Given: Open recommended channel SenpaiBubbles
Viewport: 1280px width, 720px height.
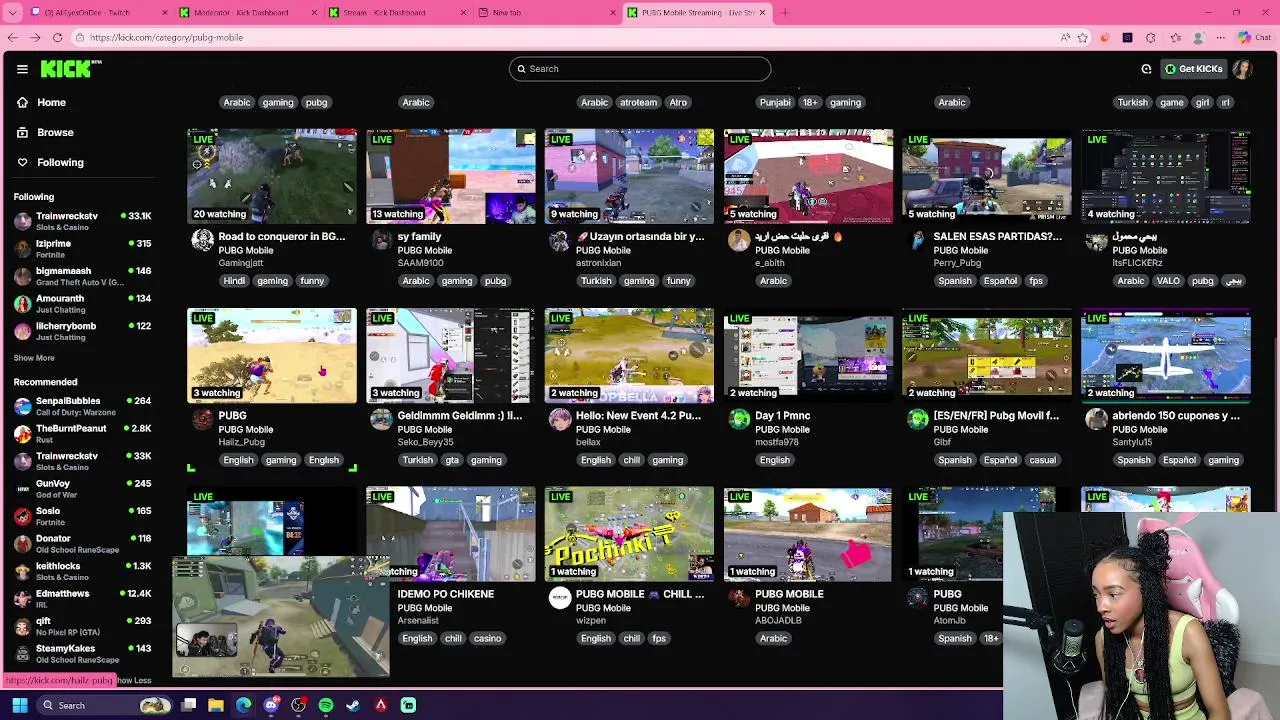Looking at the screenshot, I should 80,406.
